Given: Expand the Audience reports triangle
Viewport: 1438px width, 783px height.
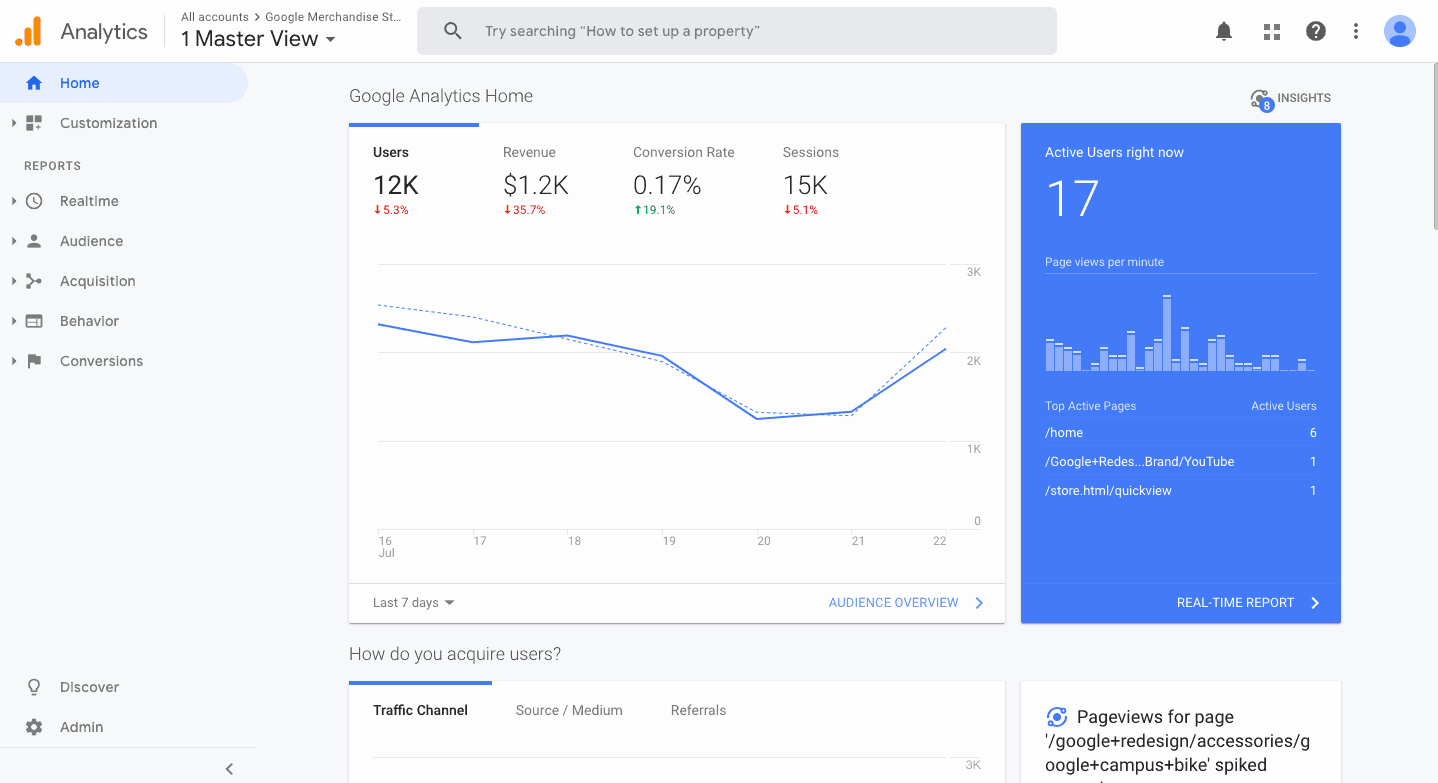Looking at the screenshot, I should point(14,241).
